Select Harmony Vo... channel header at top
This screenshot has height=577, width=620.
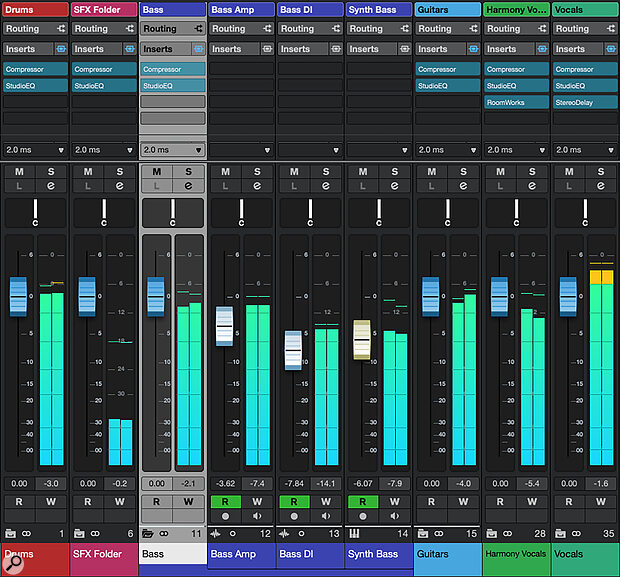click(516, 9)
